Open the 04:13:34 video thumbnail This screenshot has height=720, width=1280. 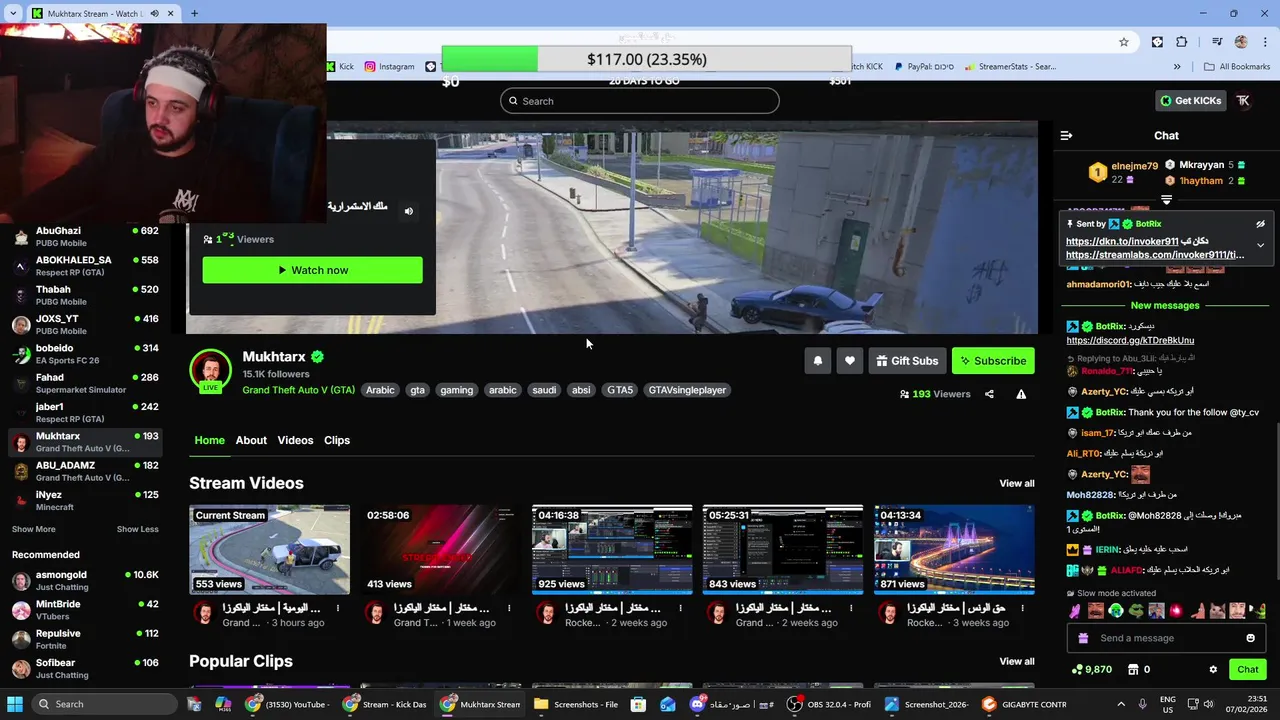(x=954, y=549)
